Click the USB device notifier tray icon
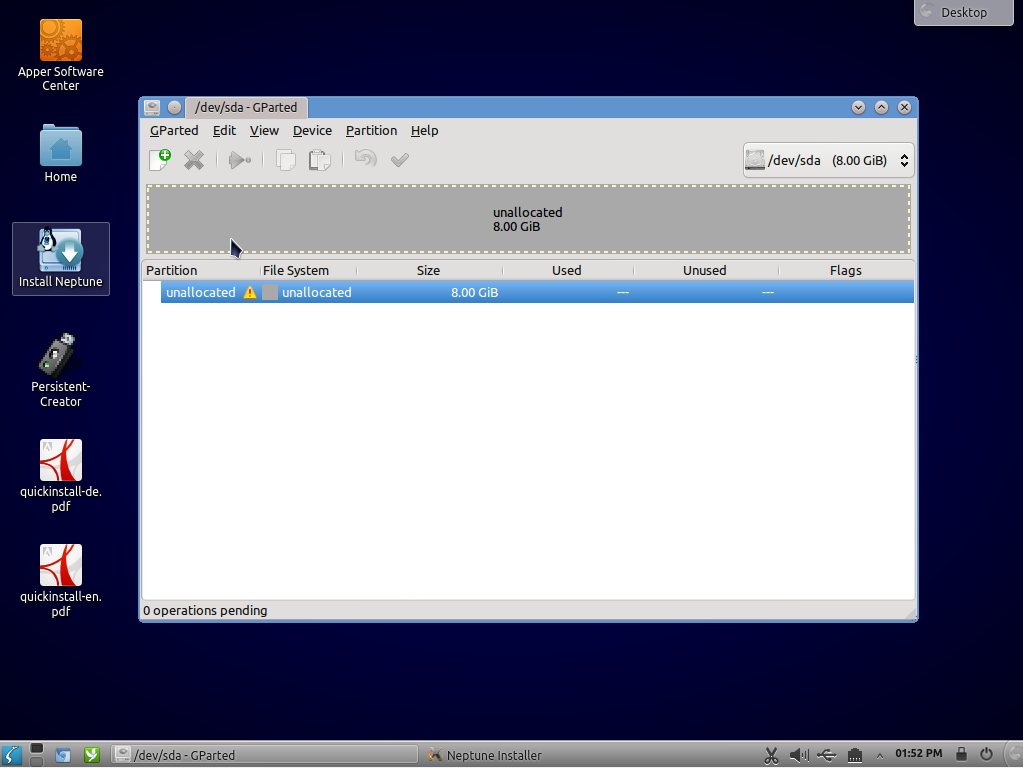The width and height of the screenshot is (1023, 768). (827, 756)
